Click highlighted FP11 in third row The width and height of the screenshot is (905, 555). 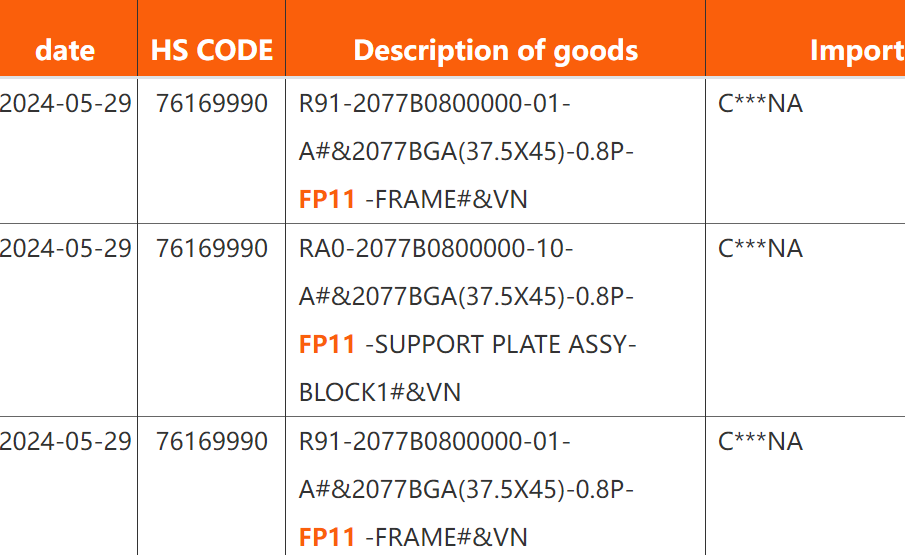(327, 538)
